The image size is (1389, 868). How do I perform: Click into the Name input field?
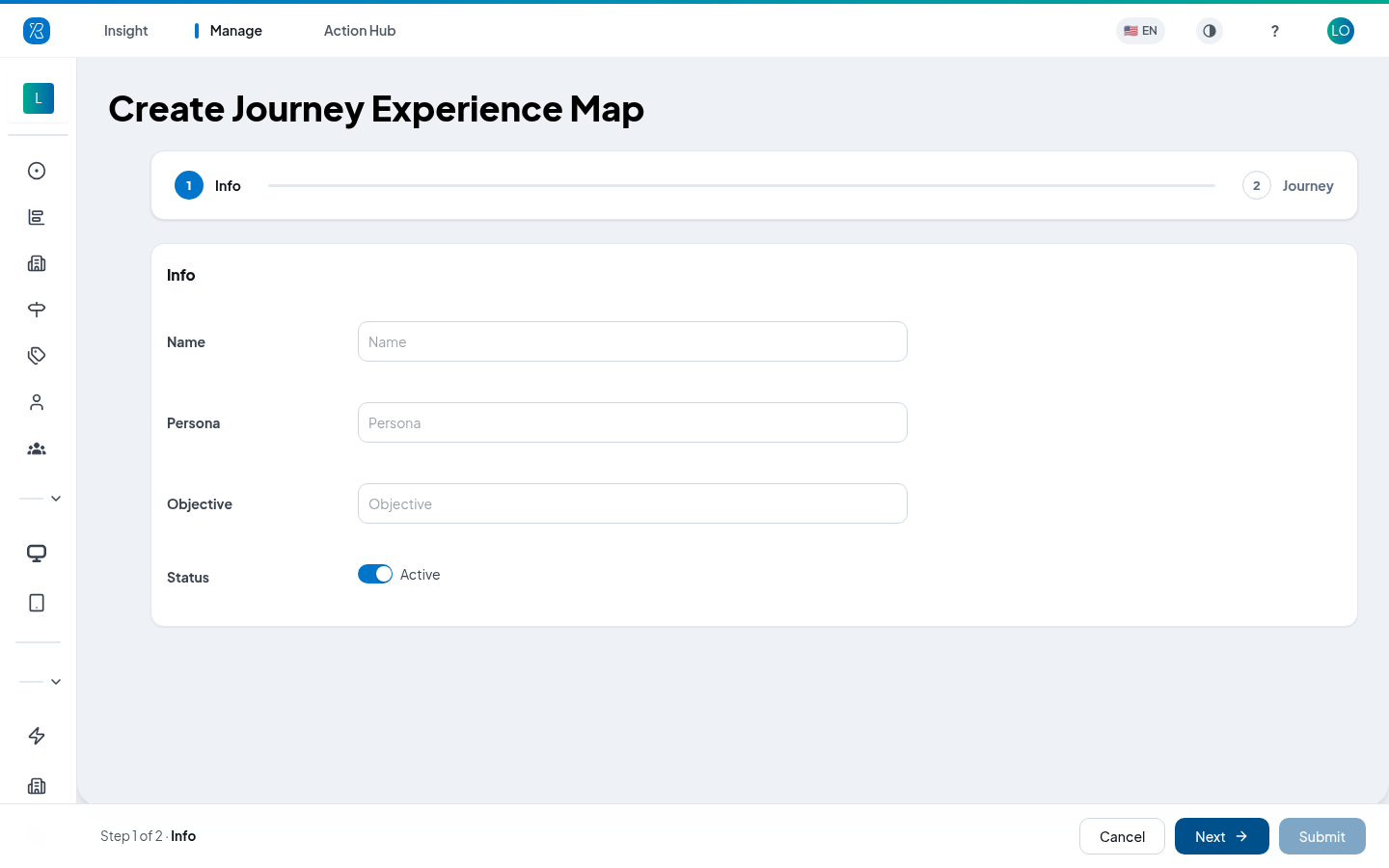tap(633, 341)
